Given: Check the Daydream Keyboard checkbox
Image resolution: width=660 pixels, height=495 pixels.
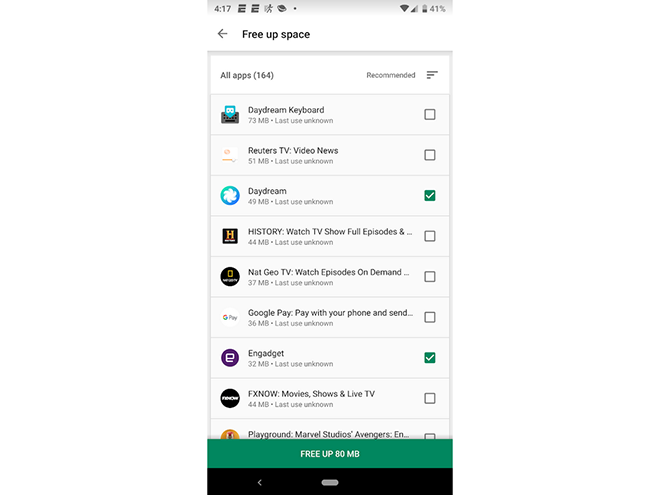Looking at the screenshot, I should (x=430, y=114).
